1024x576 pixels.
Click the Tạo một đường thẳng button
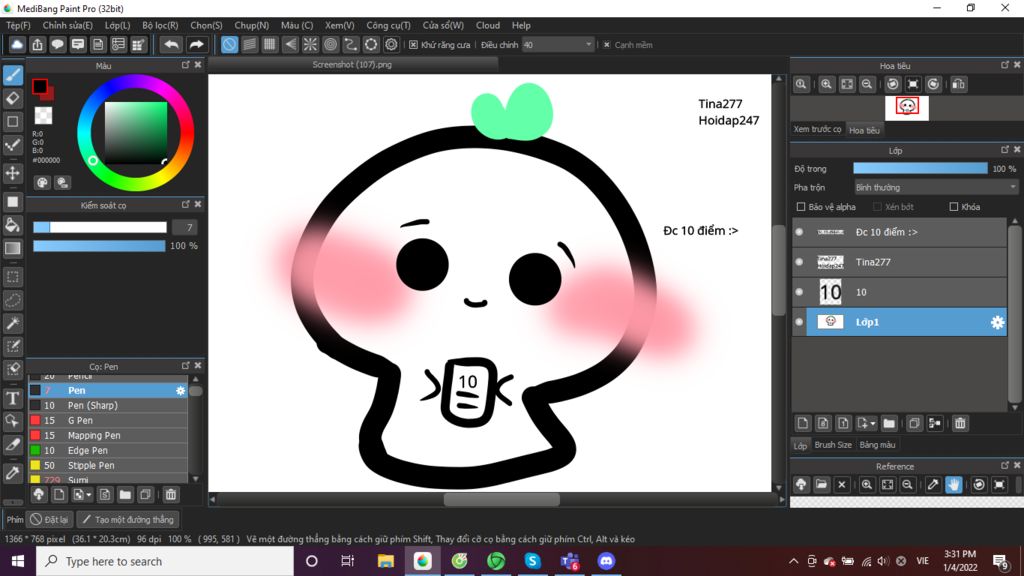pos(128,520)
